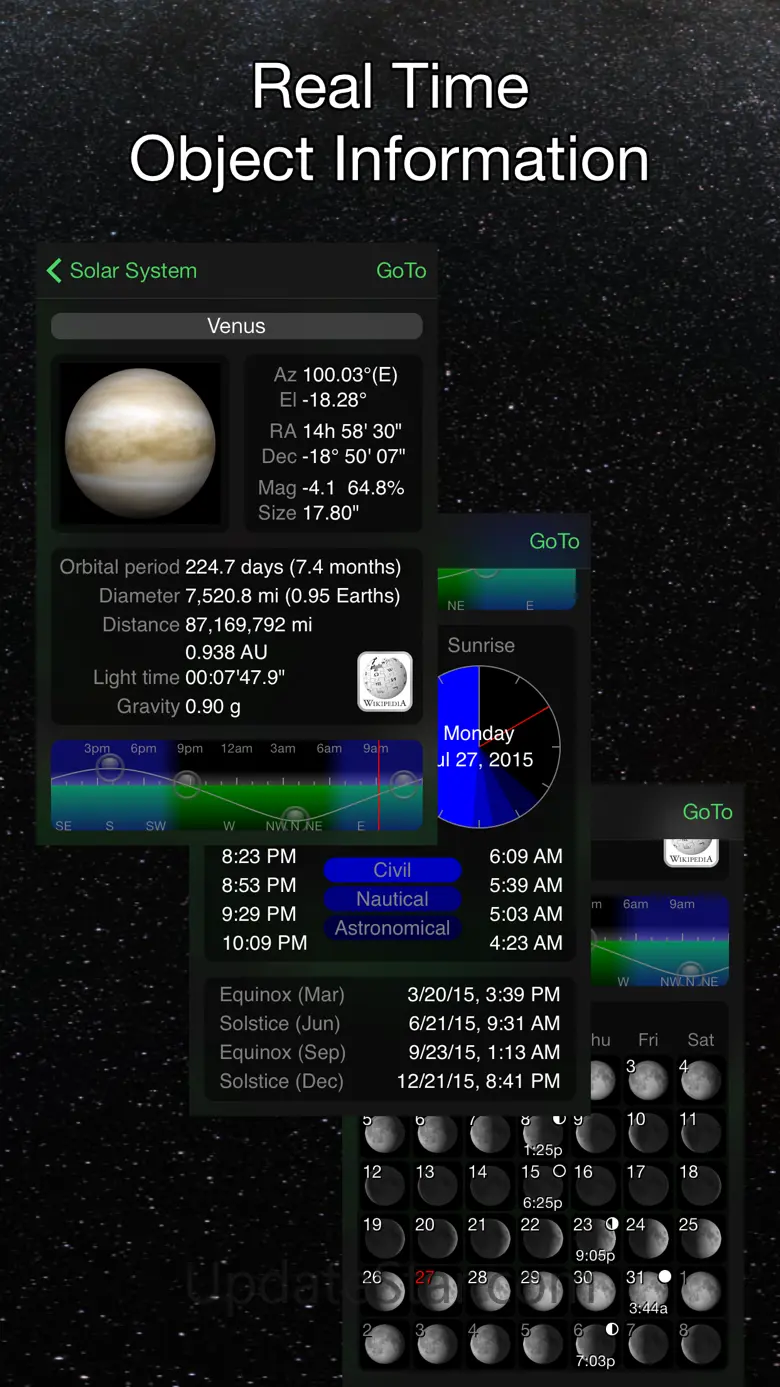Select the moon icon for day 15
The height and width of the screenshot is (1387, 780).
tap(541, 1185)
